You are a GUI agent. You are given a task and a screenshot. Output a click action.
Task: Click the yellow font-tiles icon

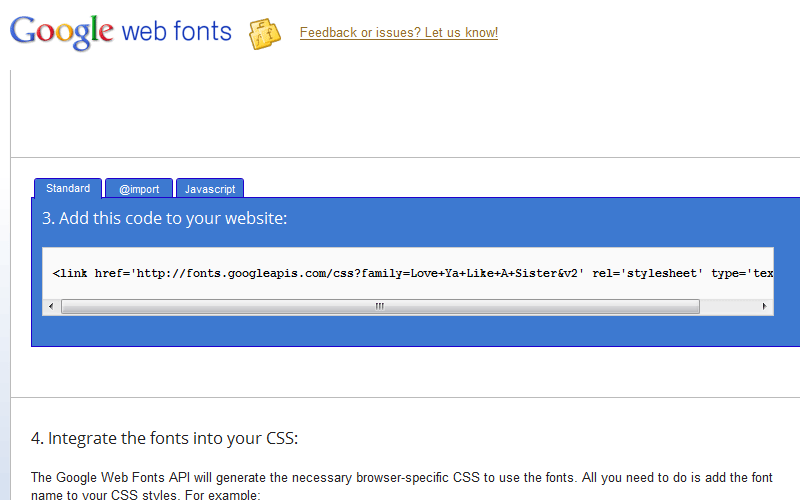[265, 34]
